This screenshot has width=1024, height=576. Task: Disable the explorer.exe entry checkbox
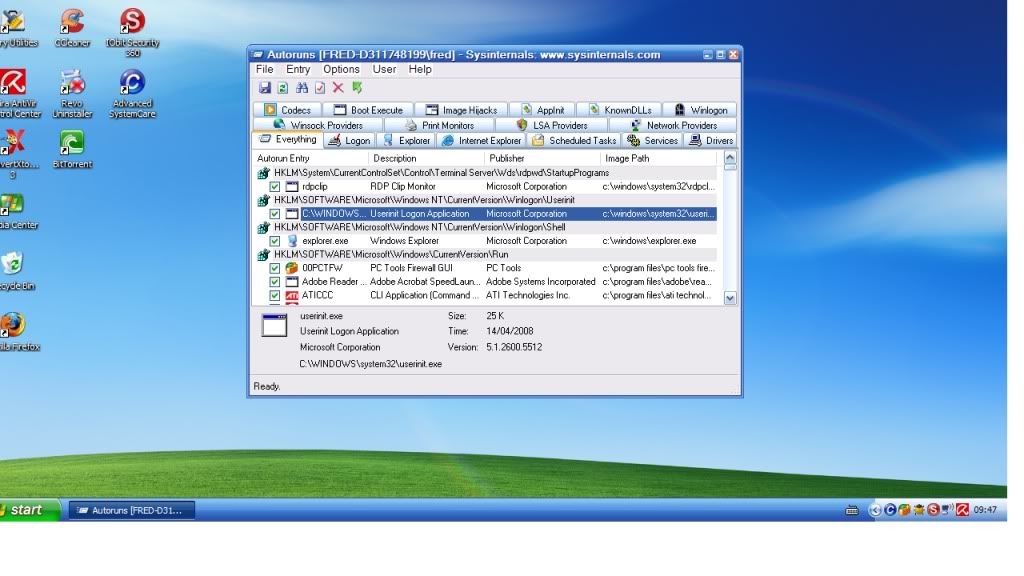pos(275,241)
